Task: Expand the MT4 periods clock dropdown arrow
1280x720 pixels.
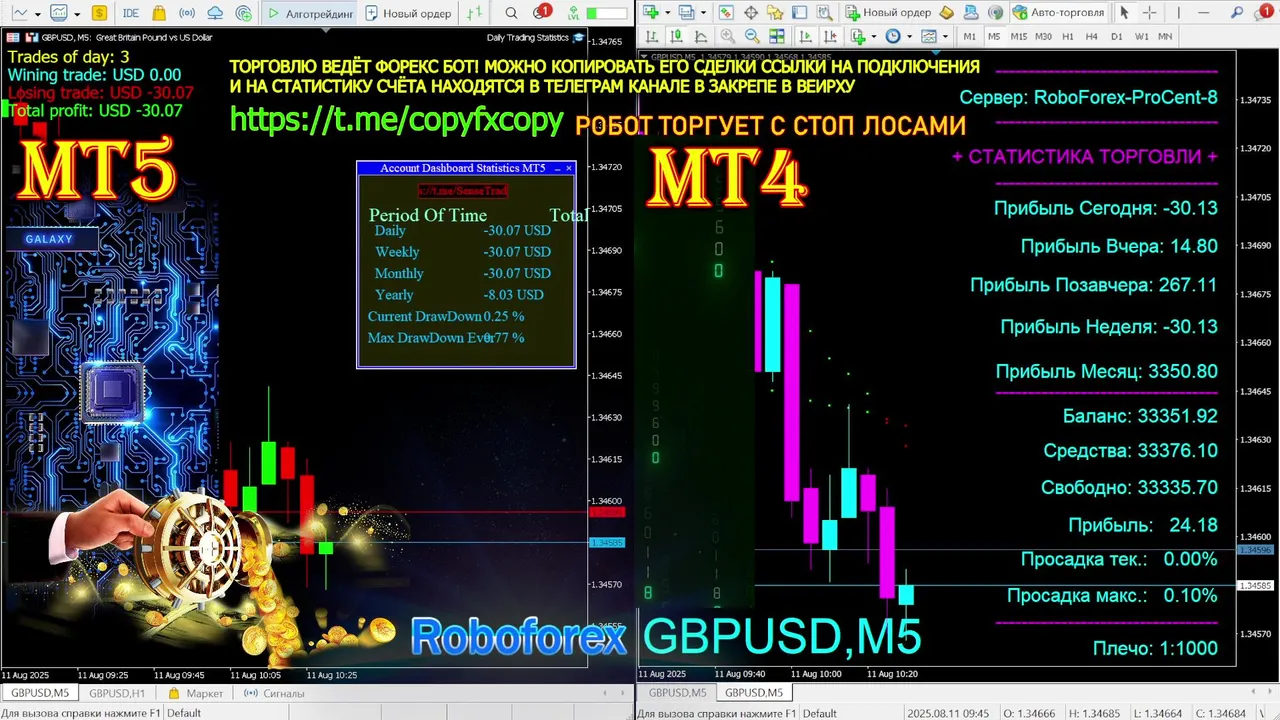Action: pyautogui.click(x=909, y=37)
